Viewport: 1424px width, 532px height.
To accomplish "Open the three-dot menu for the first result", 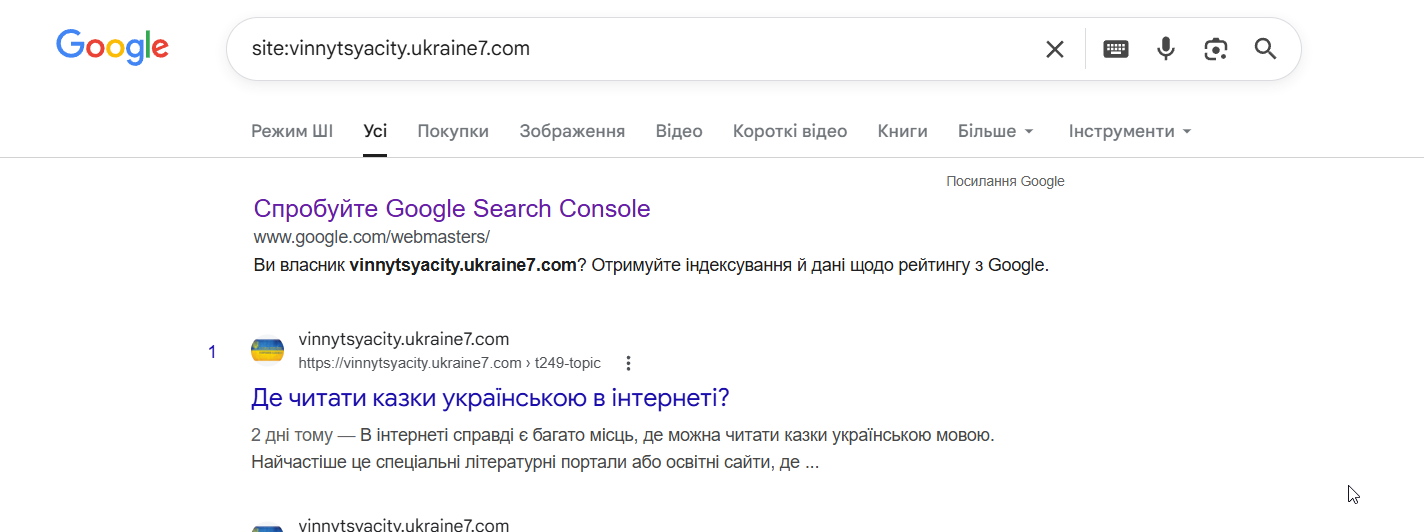I will (628, 363).
